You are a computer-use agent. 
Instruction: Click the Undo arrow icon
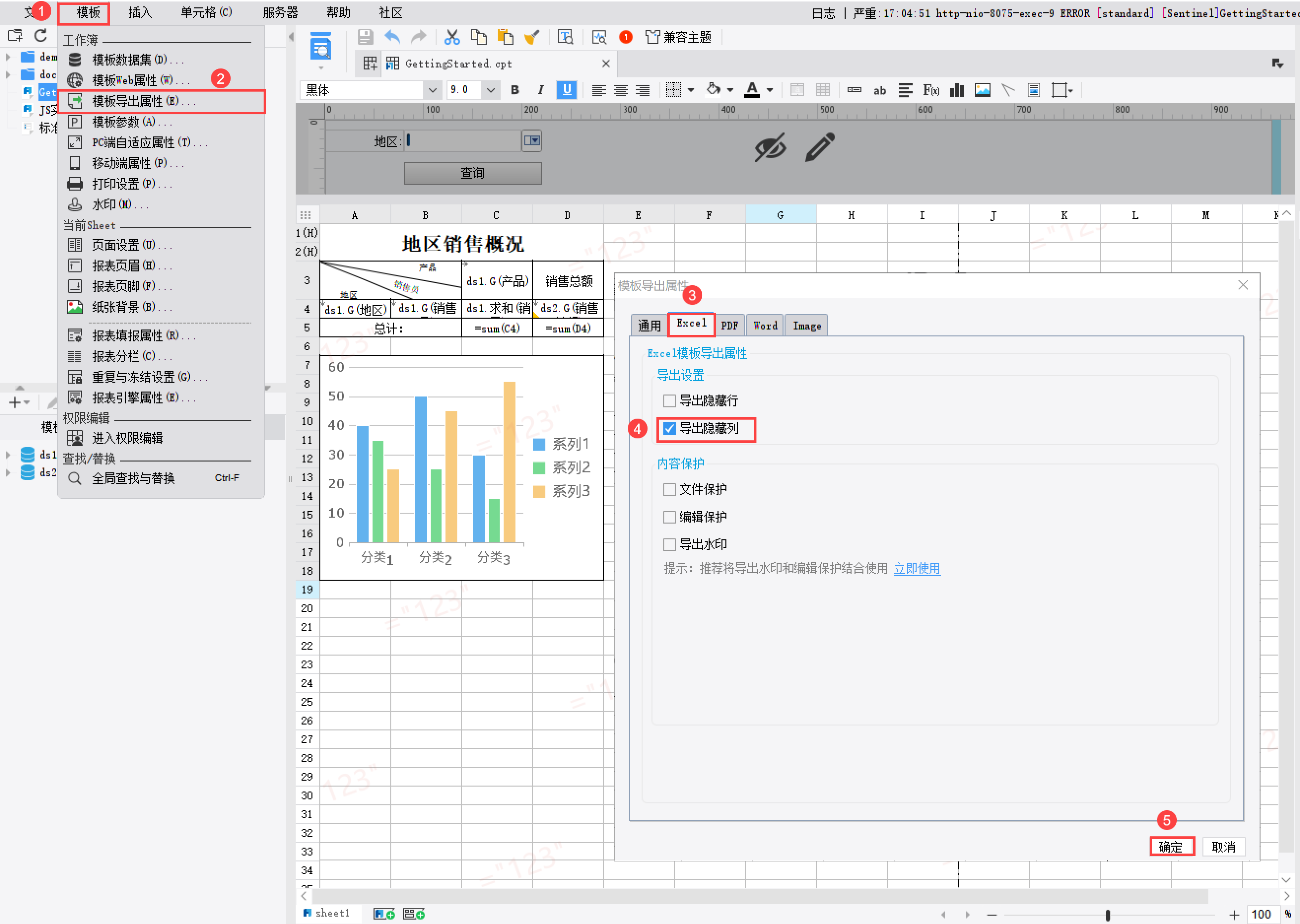pos(392,37)
